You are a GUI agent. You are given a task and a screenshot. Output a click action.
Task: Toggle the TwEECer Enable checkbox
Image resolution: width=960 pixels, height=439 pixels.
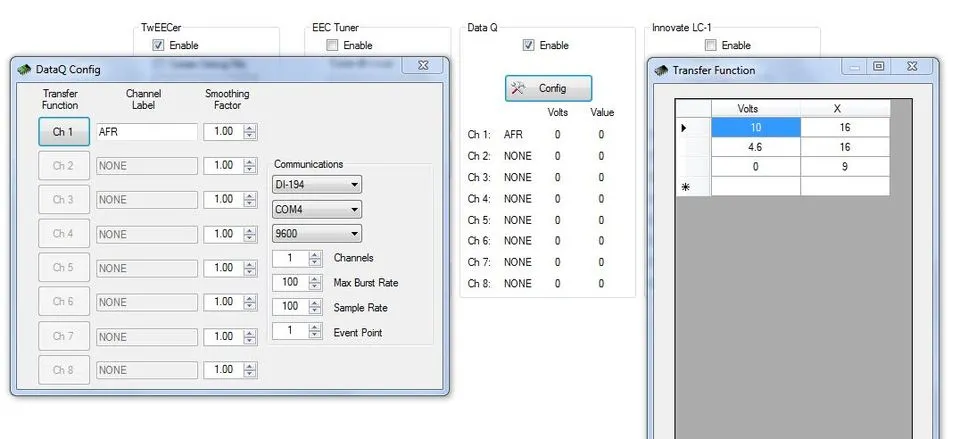(x=158, y=45)
